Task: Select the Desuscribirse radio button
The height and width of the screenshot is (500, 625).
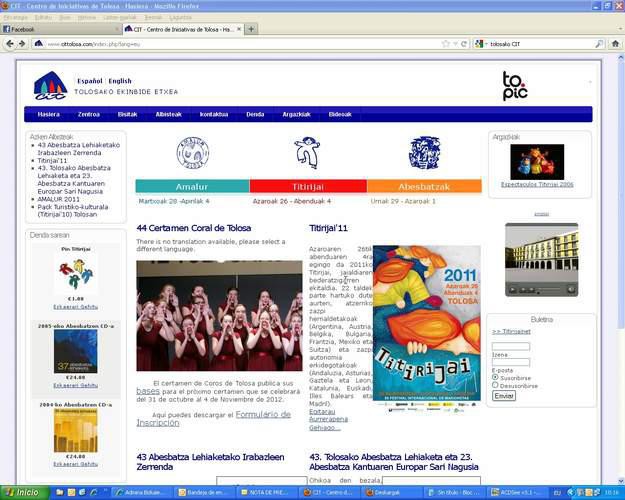Action: 495,385
